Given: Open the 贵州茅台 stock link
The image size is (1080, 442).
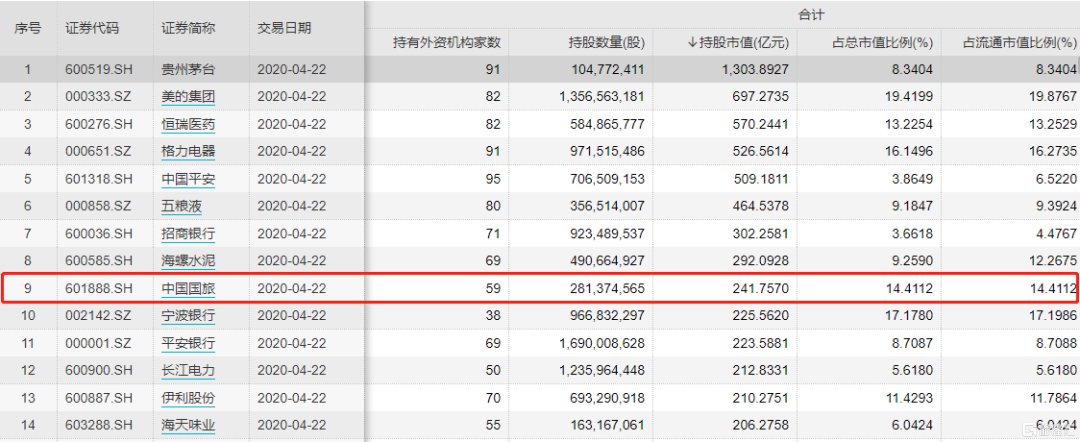Looking at the screenshot, I should [x=188, y=69].
